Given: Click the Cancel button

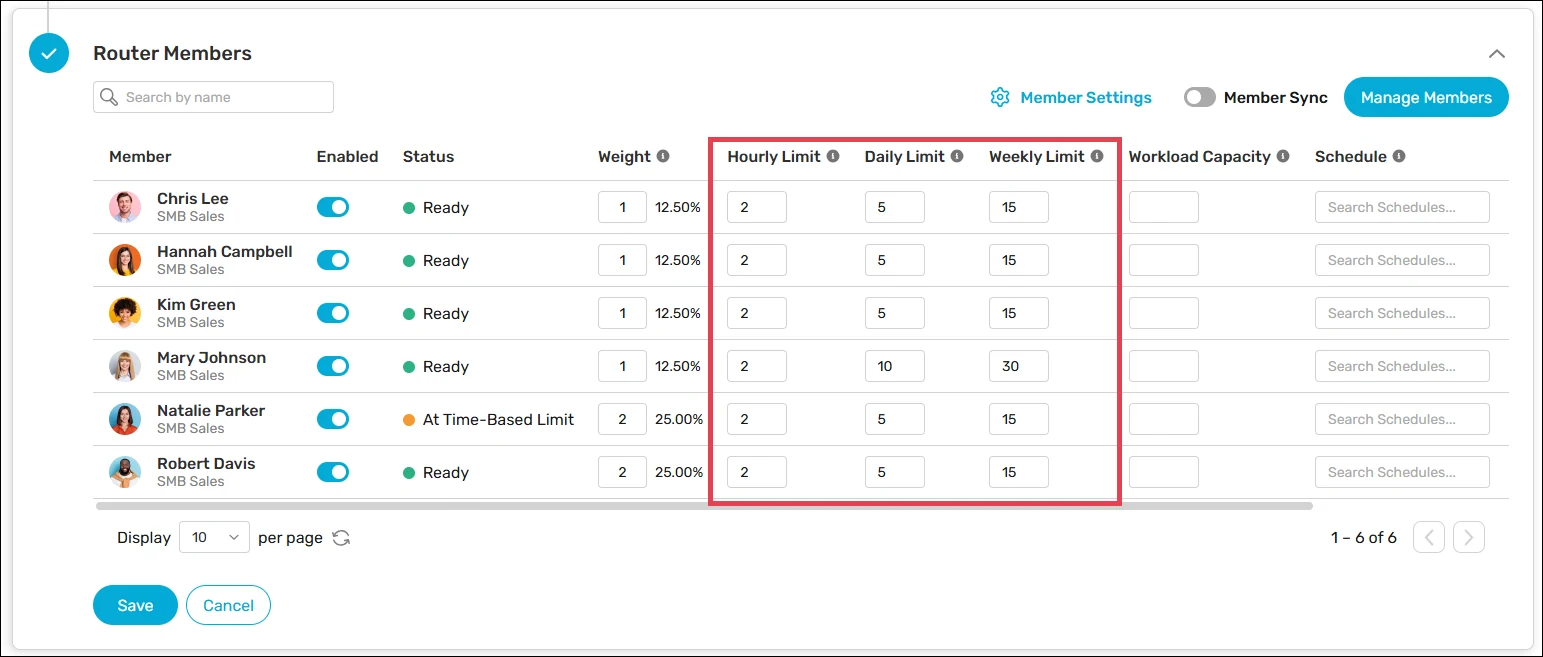Looking at the screenshot, I should tap(228, 605).
